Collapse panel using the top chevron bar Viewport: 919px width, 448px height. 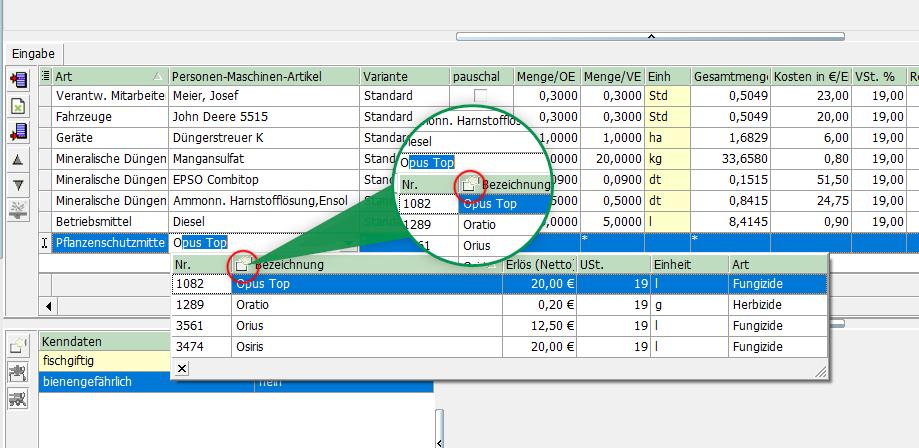point(651,36)
